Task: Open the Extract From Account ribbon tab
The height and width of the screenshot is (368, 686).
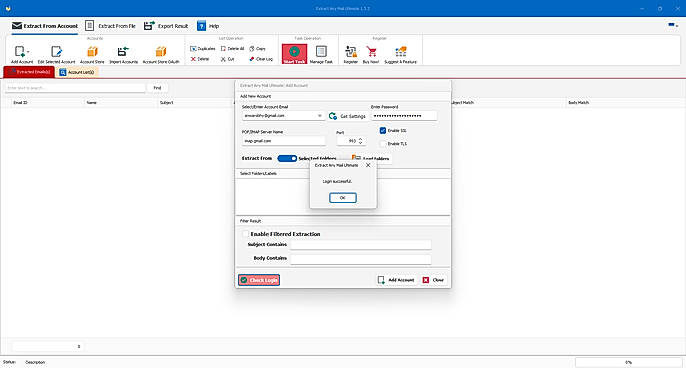Action: click(x=45, y=26)
